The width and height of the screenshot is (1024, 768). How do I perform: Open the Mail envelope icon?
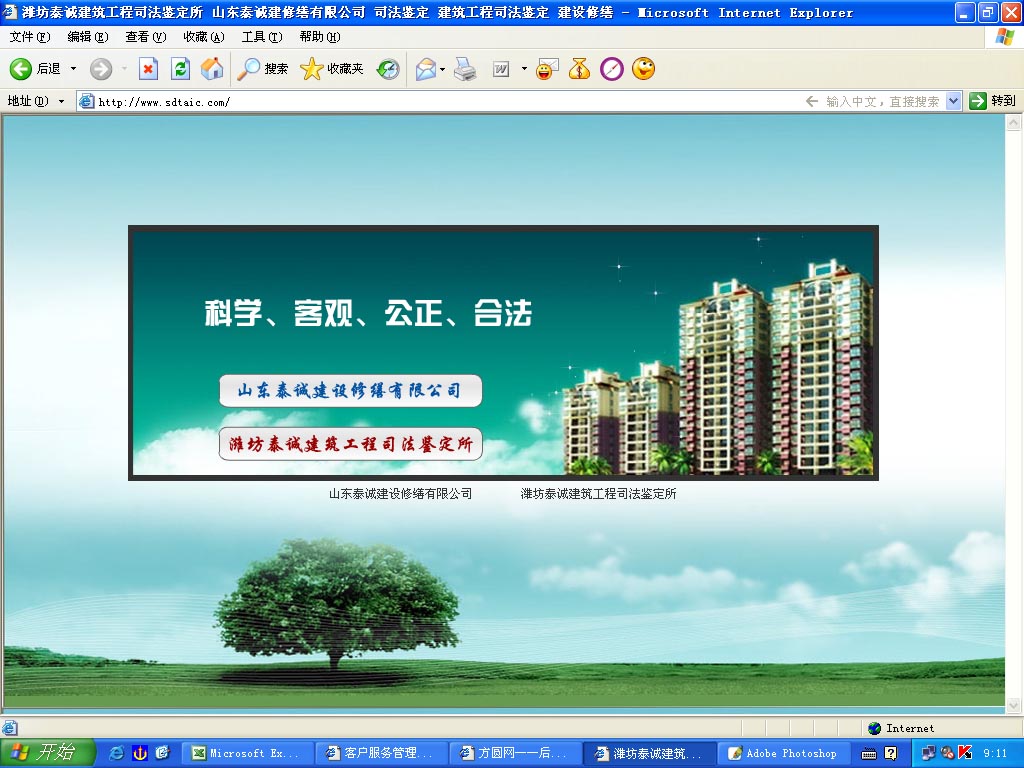click(x=426, y=69)
